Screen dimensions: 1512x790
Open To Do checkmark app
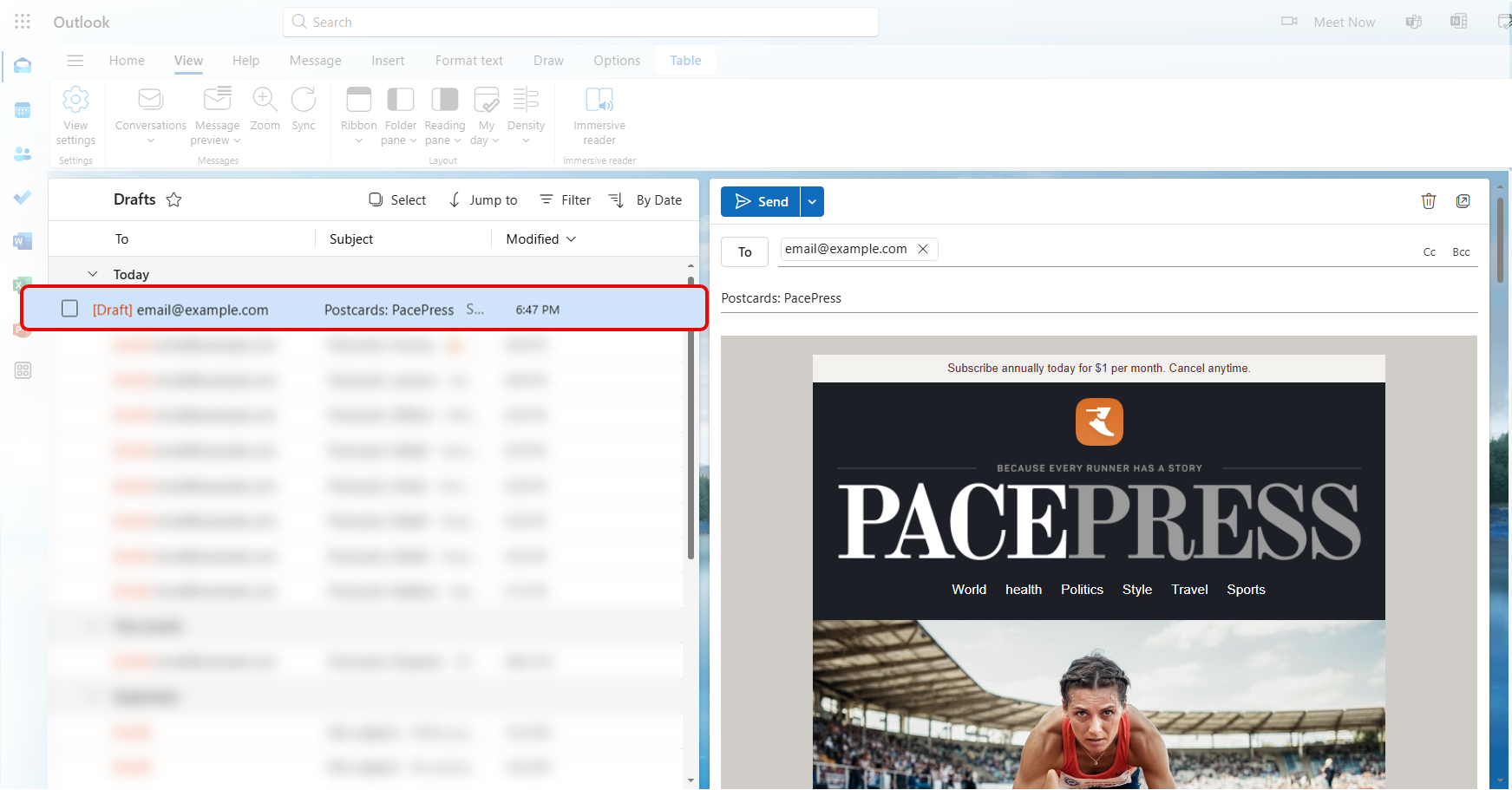(x=23, y=197)
